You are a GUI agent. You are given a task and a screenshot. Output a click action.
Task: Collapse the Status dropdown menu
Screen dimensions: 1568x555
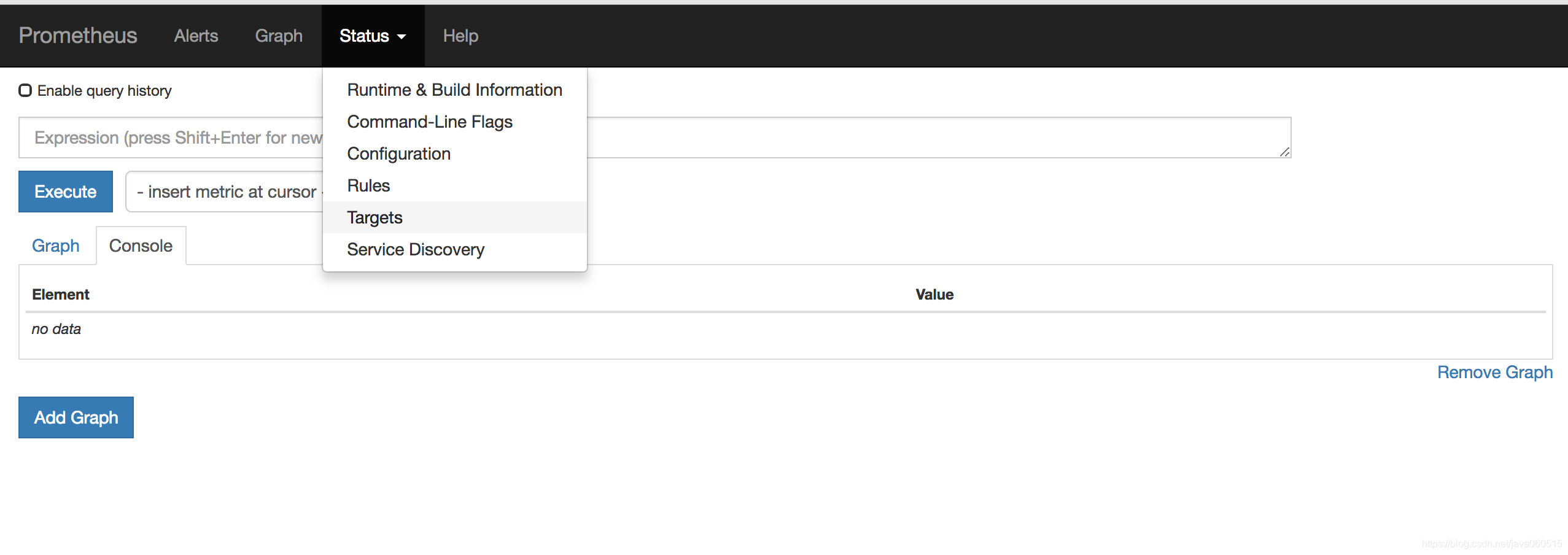coord(373,36)
